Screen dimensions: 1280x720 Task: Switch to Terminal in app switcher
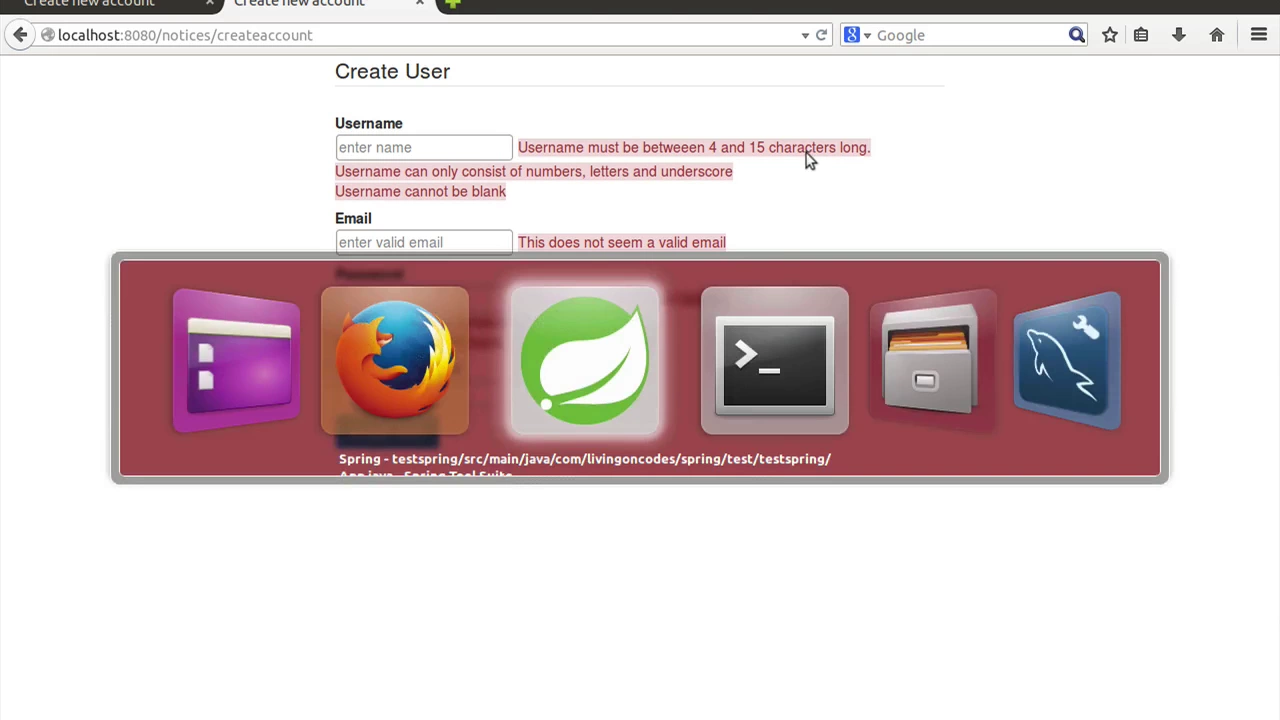coord(775,361)
